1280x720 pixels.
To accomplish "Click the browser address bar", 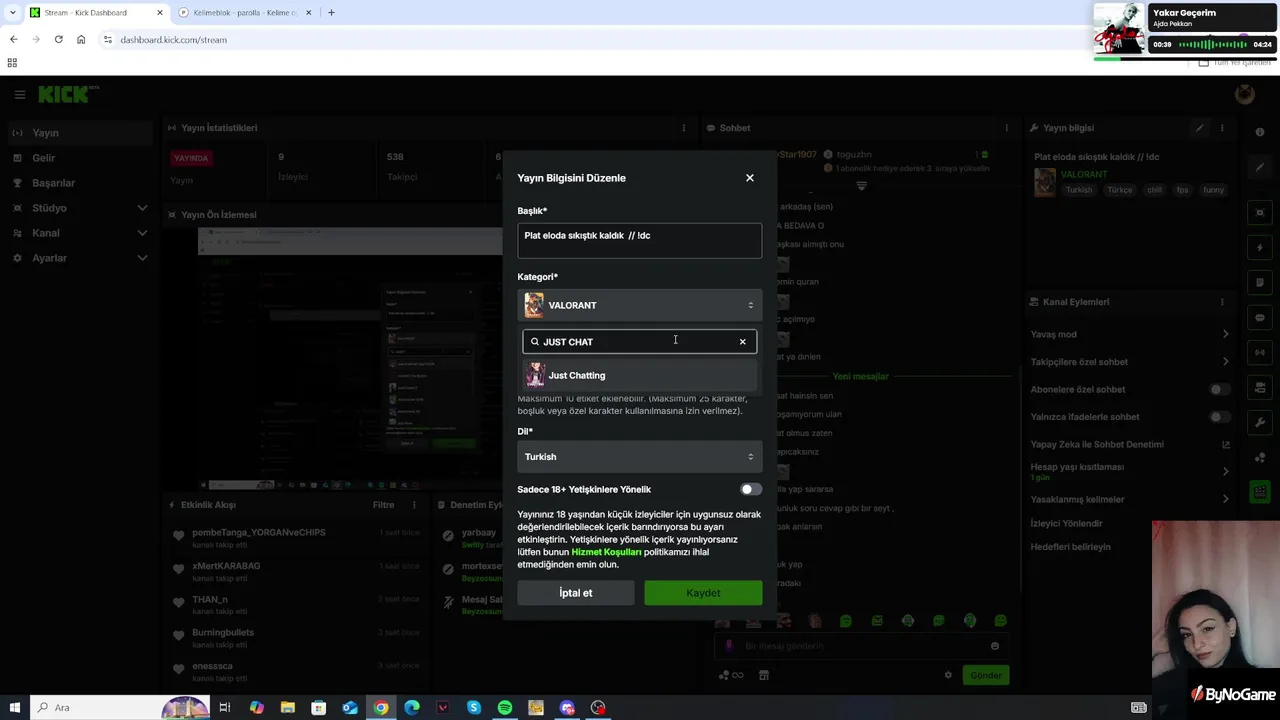I will [x=590, y=40].
